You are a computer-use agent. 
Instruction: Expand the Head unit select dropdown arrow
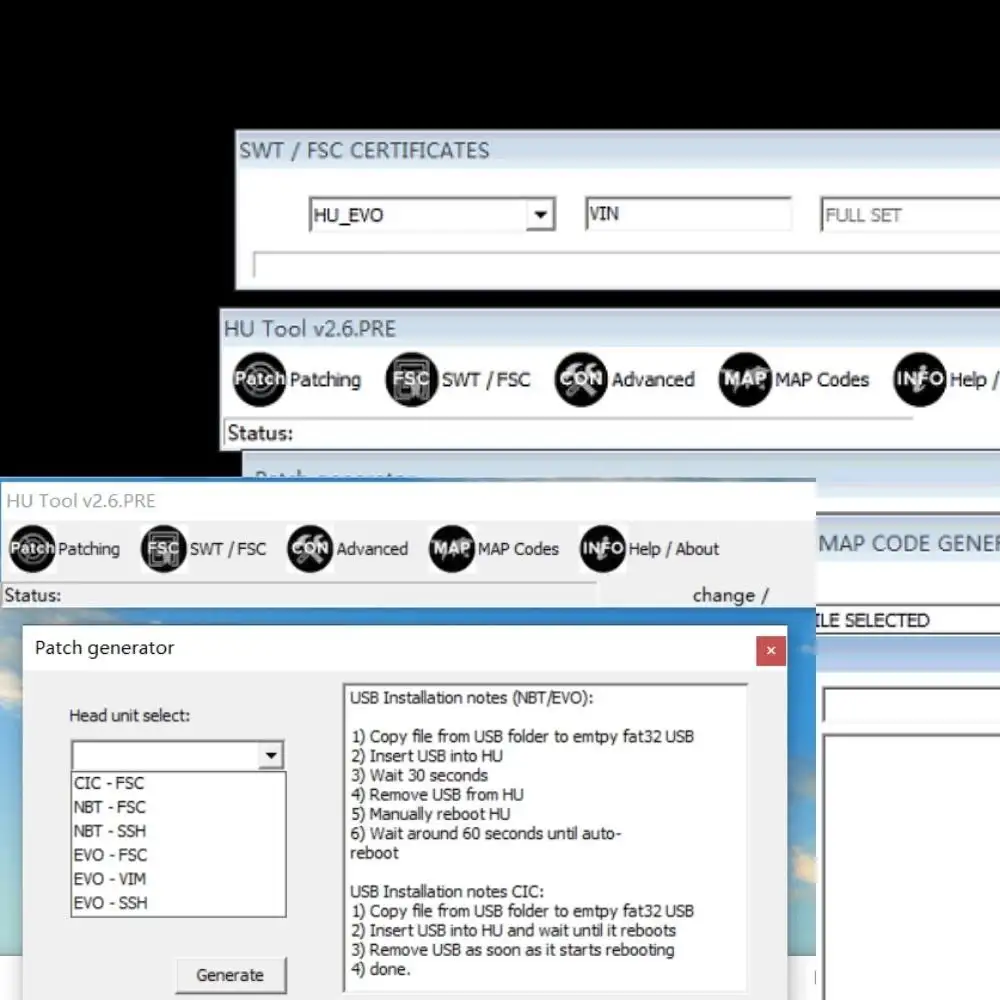pyautogui.click(x=271, y=755)
